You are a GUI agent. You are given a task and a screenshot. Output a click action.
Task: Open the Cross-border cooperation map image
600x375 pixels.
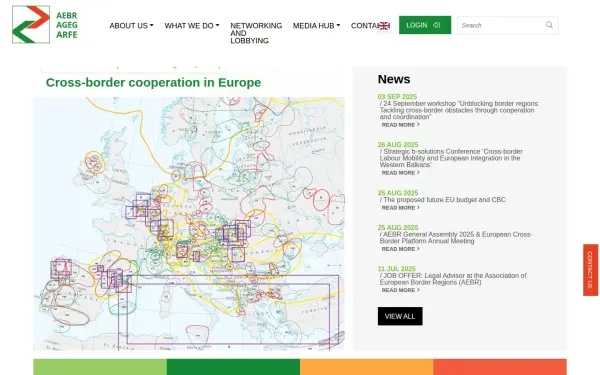click(189, 223)
